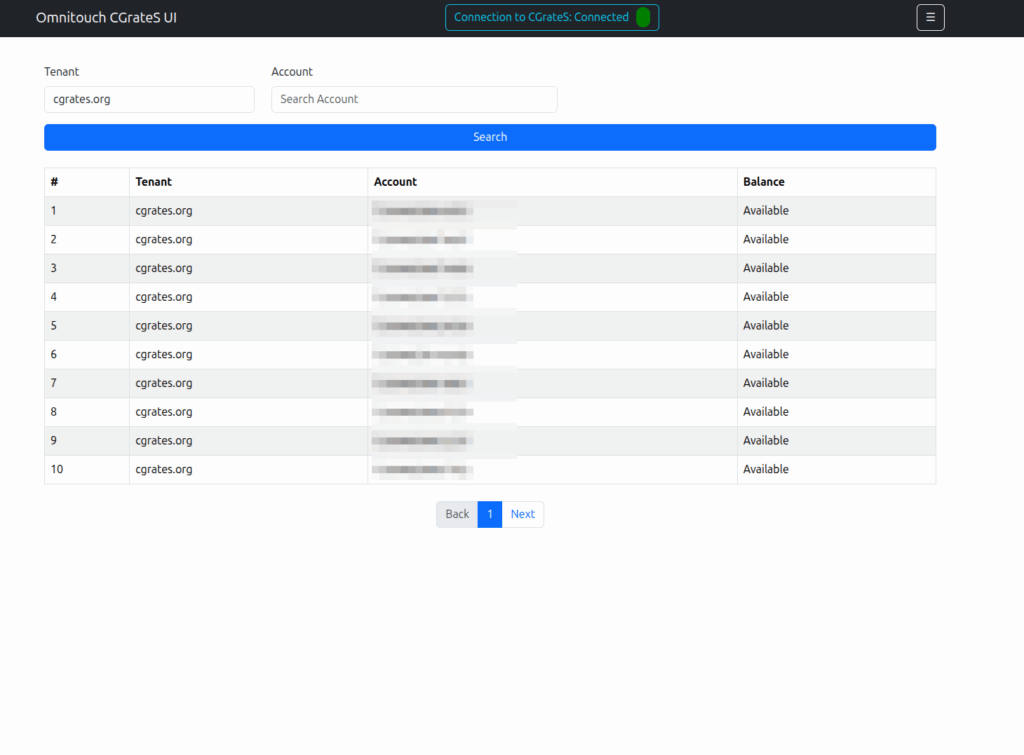Select the account in row 9
The width and height of the screenshot is (1024, 755).
click(x=420, y=441)
